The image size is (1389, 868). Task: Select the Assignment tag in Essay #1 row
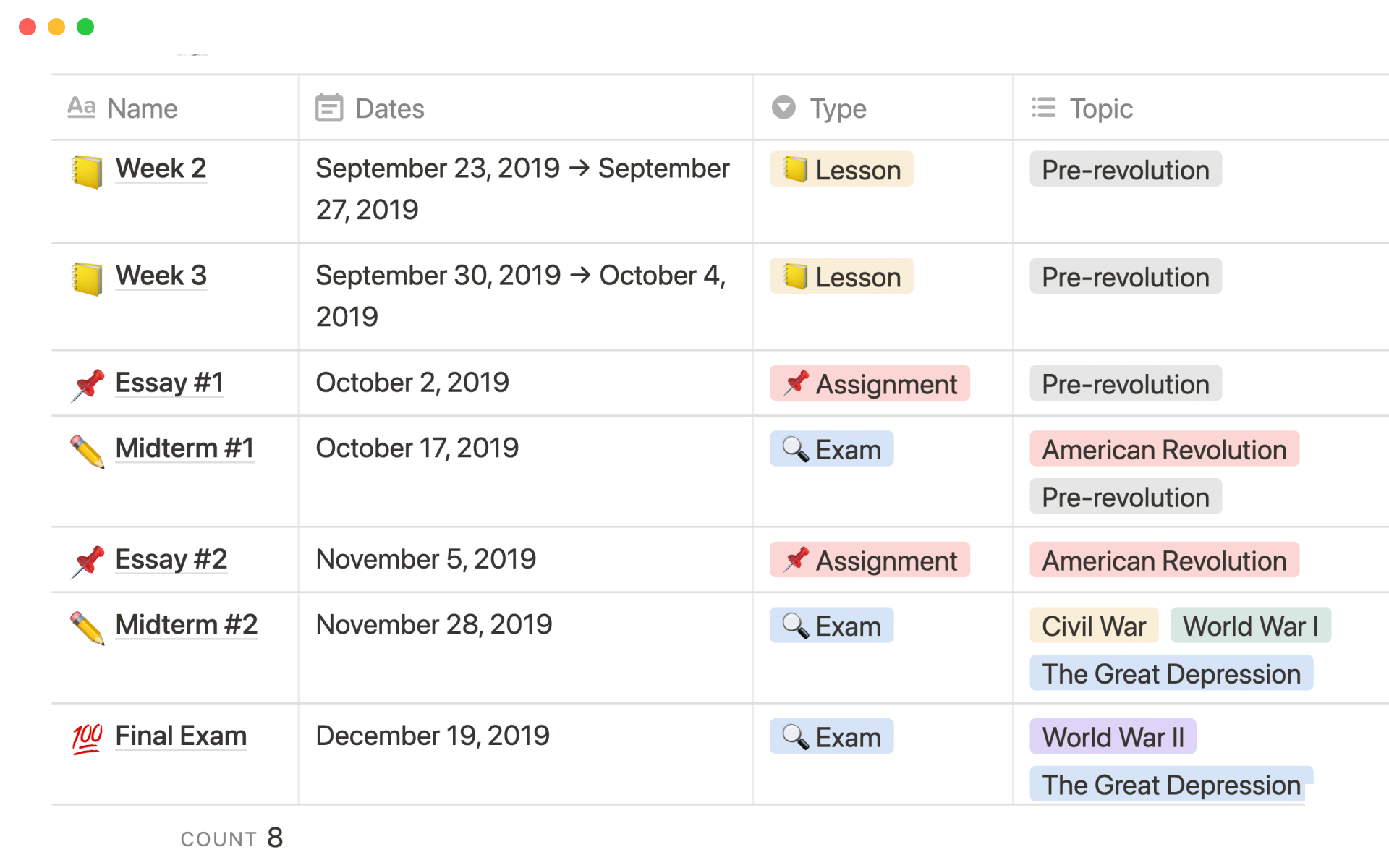[870, 383]
